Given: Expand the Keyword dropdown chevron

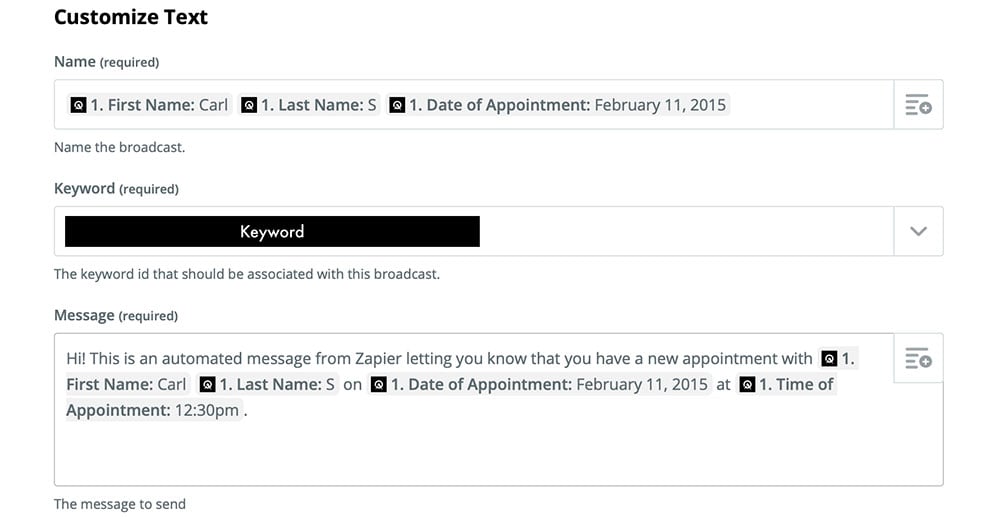Looking at the screenshot, I should coord(918,231).
